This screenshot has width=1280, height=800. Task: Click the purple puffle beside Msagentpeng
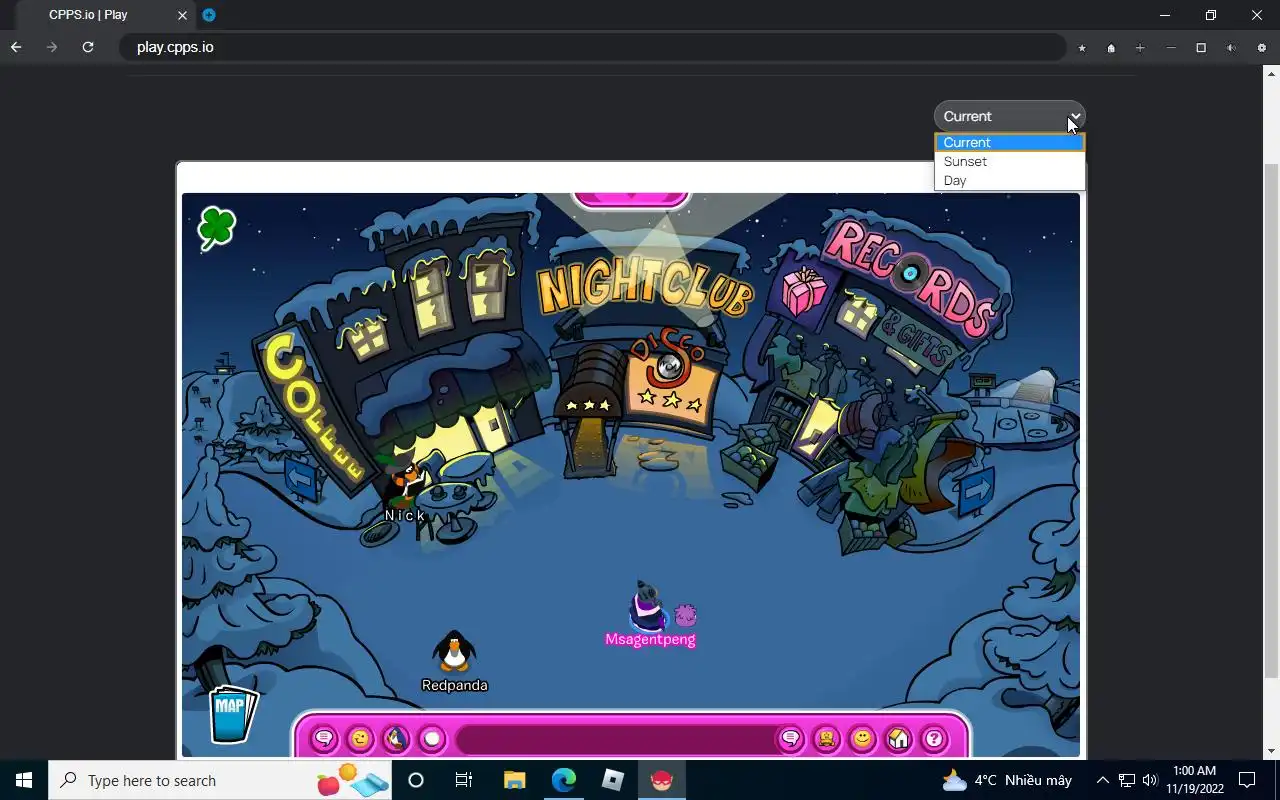(685, 615)
